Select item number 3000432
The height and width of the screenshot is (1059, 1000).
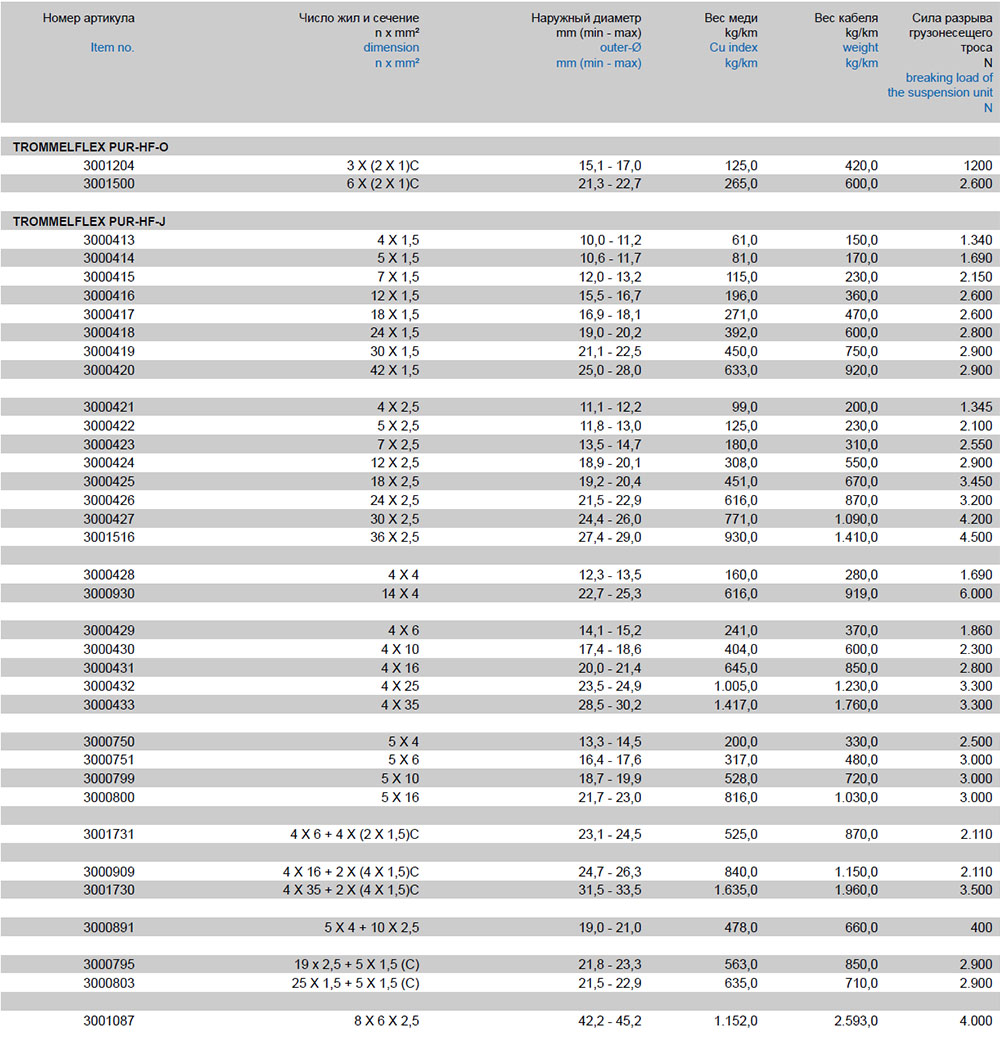(109, 686)
